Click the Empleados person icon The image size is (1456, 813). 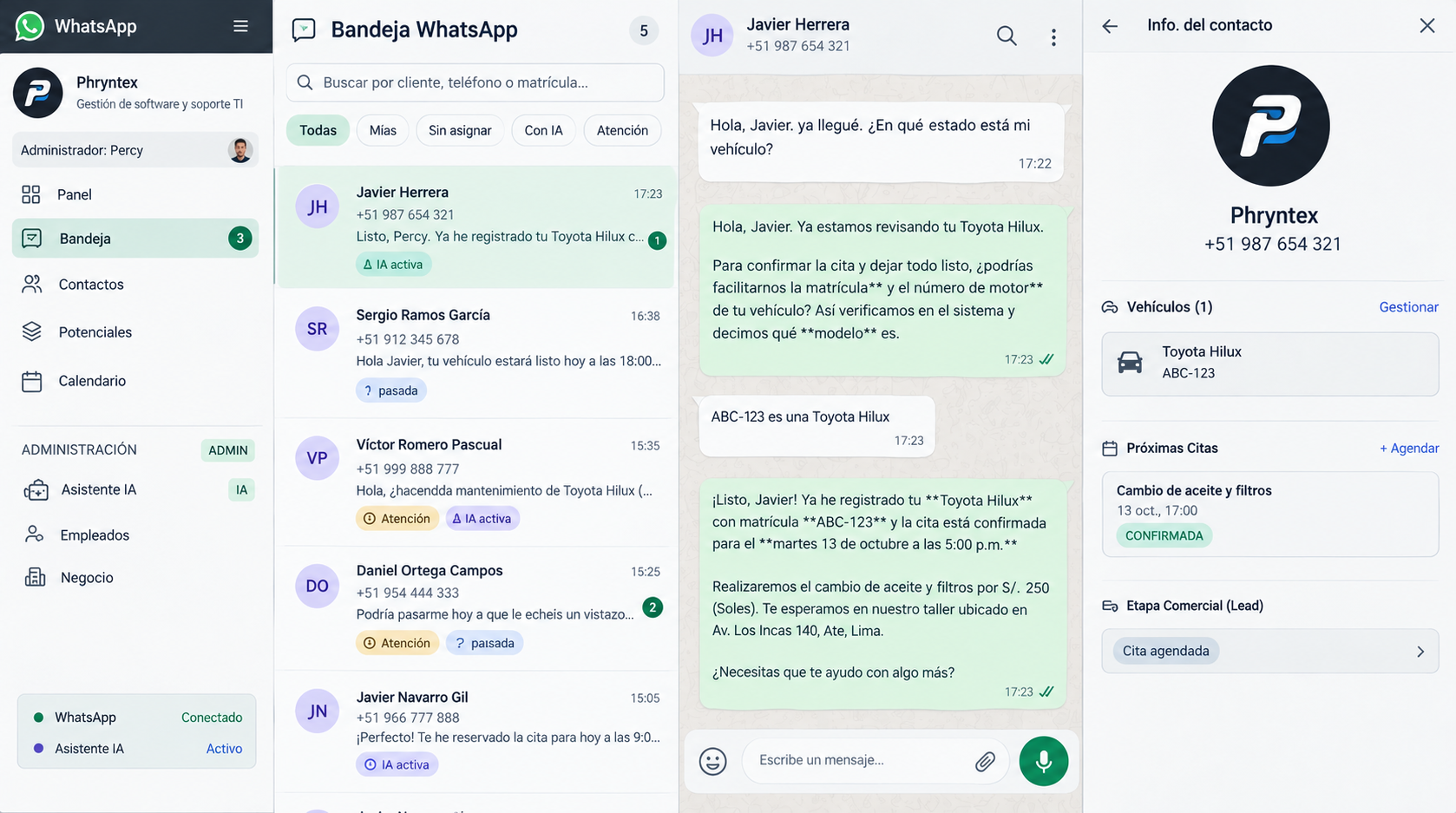[x=35, y=534]
